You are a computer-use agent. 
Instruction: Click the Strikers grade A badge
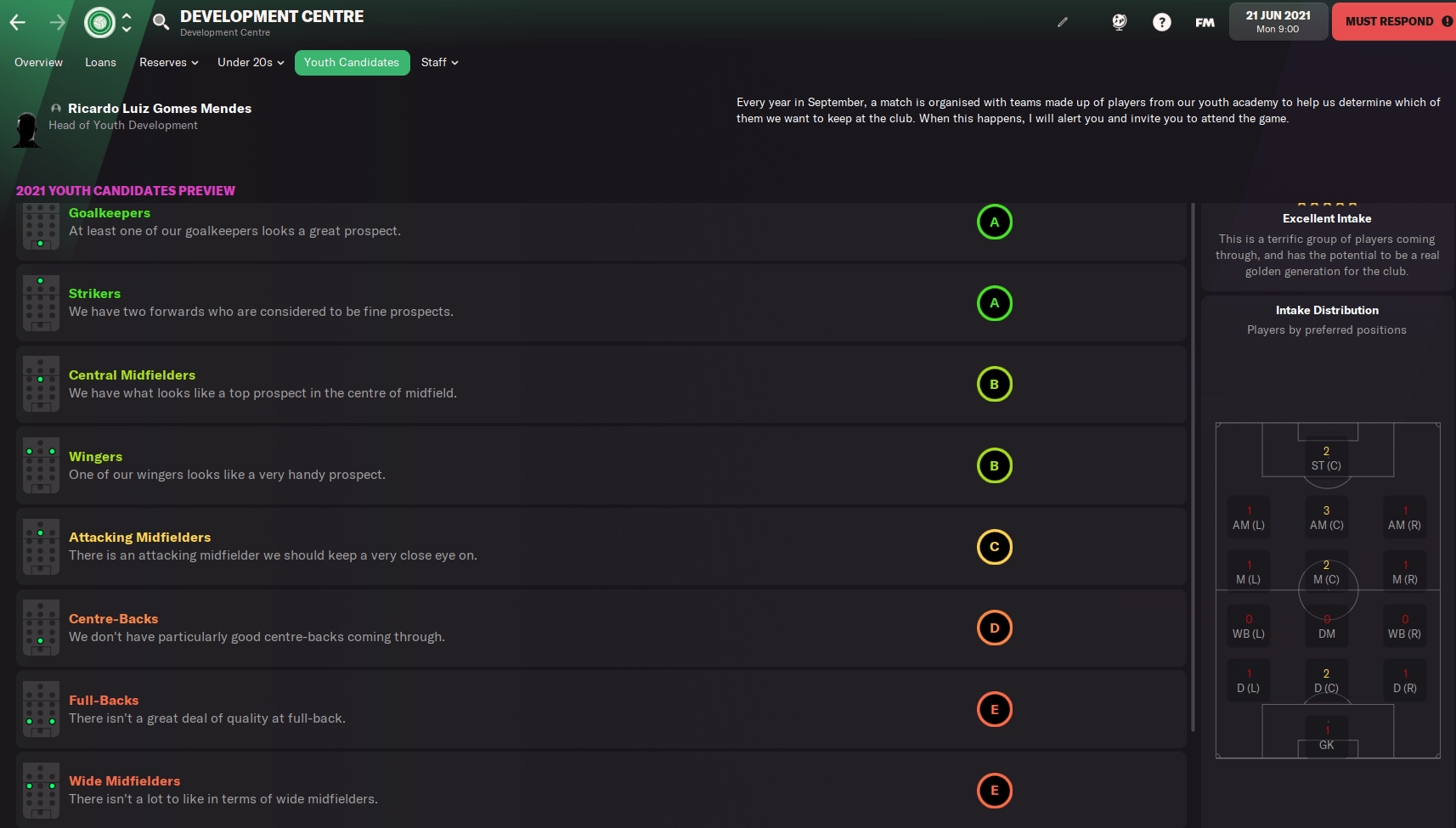(x=994, y=303)
